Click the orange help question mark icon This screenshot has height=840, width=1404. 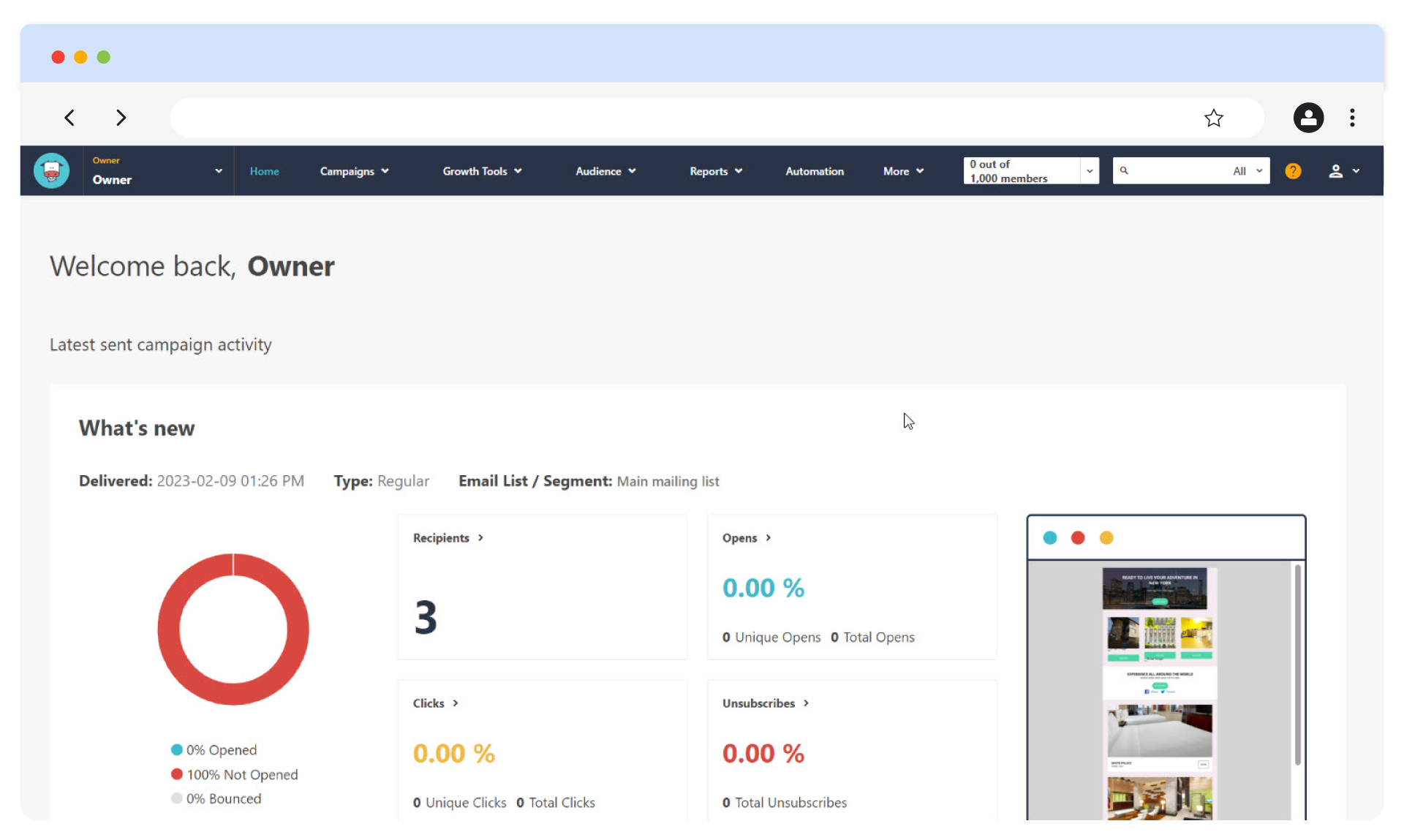point(1293,171)
